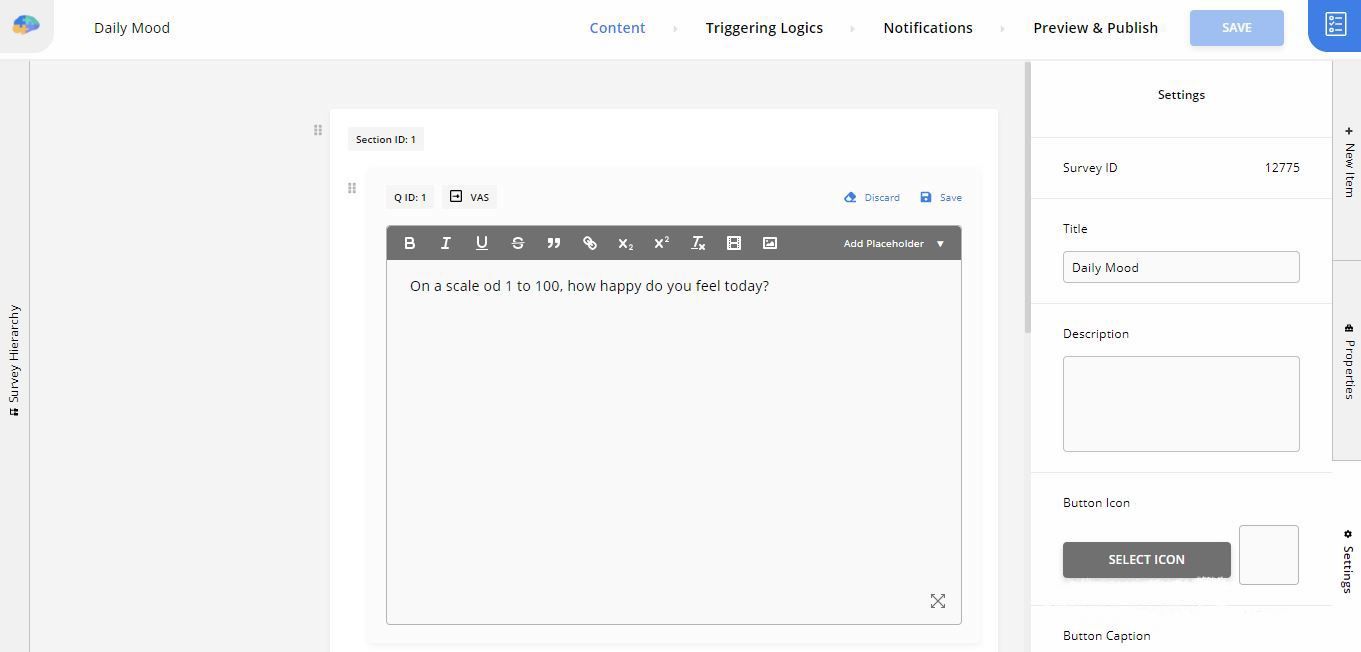Toggle strikethrough text formatting
Viewport: 1361px width, 652px height.
[517, 243]
